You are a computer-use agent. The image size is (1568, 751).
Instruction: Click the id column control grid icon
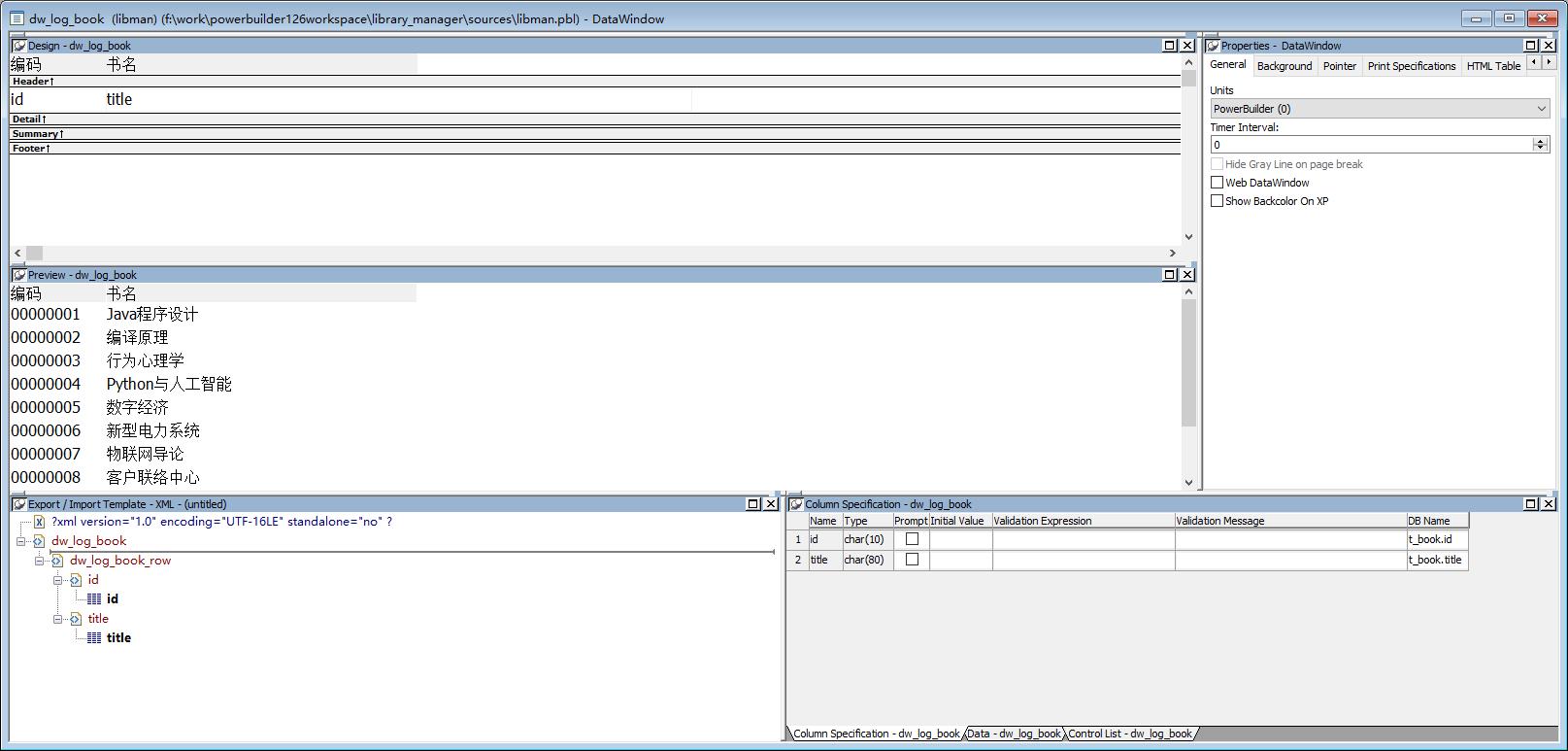pos(94,599)
